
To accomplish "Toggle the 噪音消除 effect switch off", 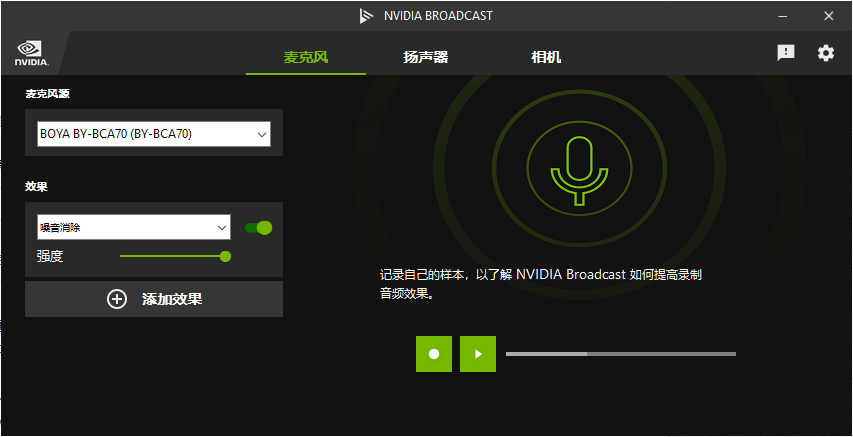I will 258,228.
